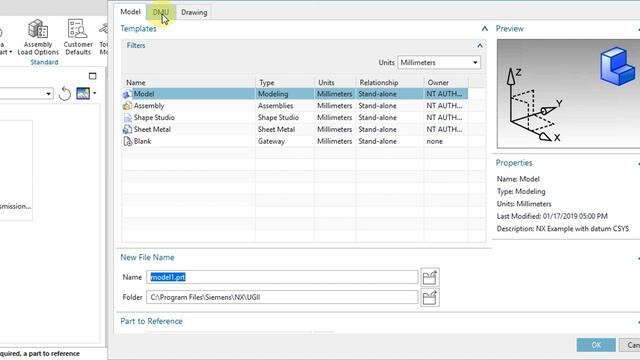
Task: Click the image display icon in left panel
Action: (x=83, y=93)
